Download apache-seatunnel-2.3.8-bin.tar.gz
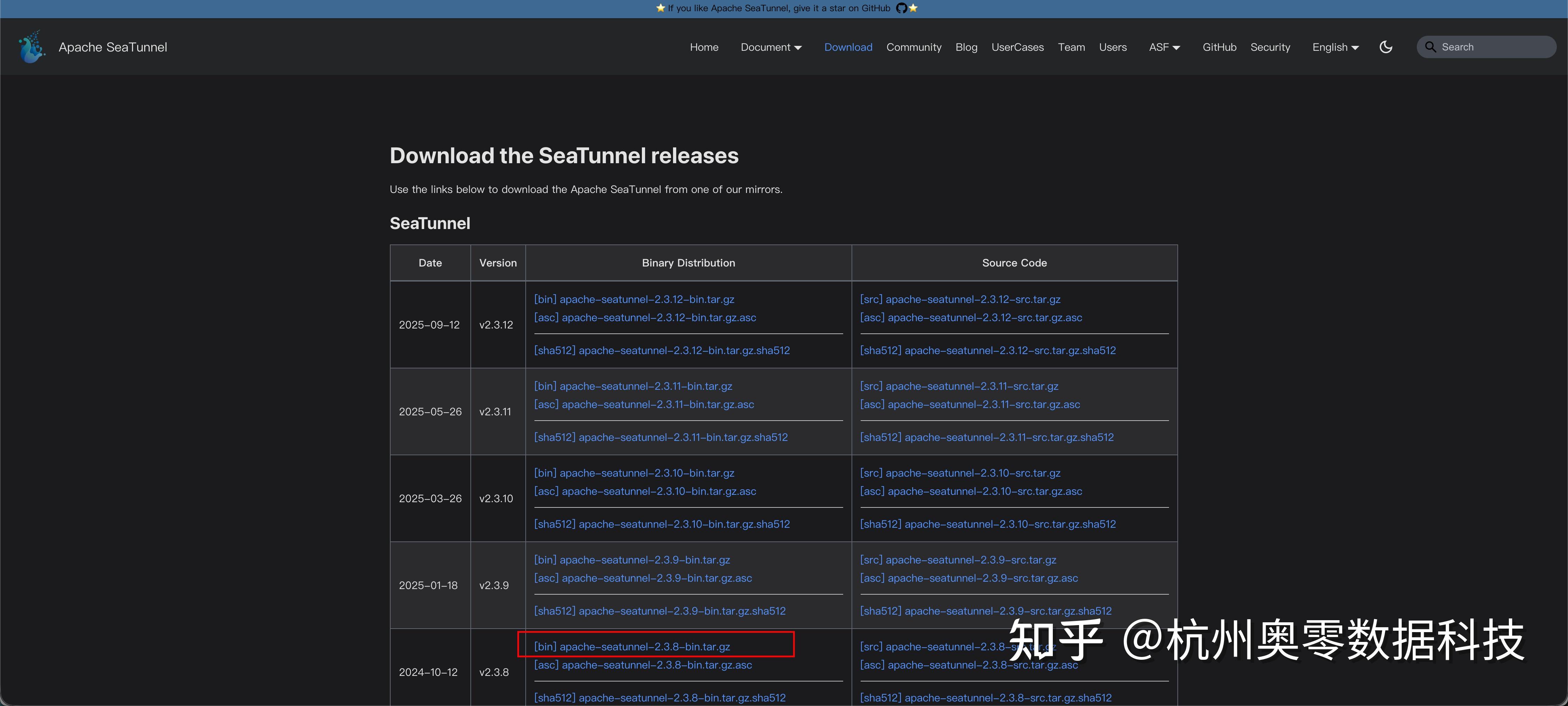Viewport: 1568px width, 706px height. point(632,646)
